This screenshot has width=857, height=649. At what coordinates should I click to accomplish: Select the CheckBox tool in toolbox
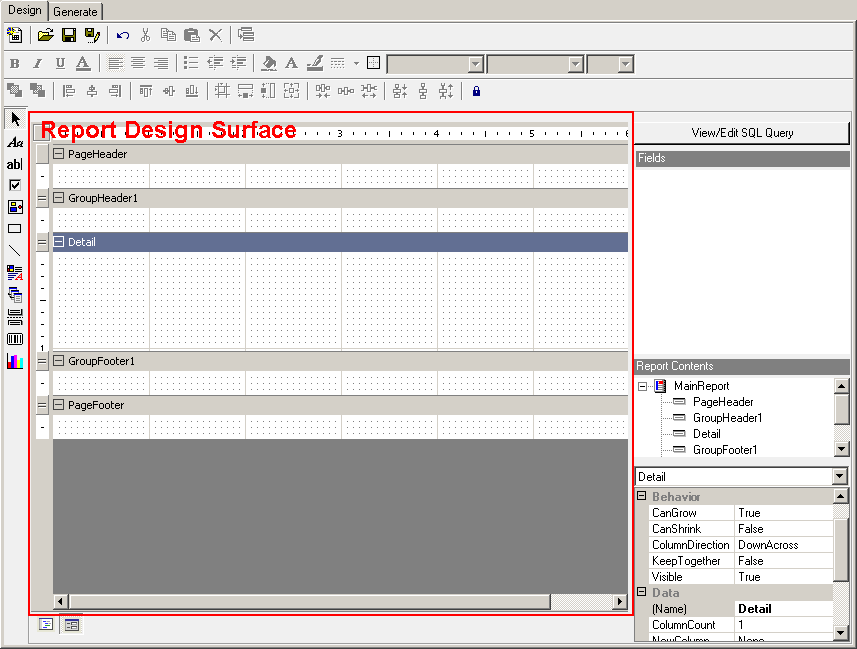(15, 185)
